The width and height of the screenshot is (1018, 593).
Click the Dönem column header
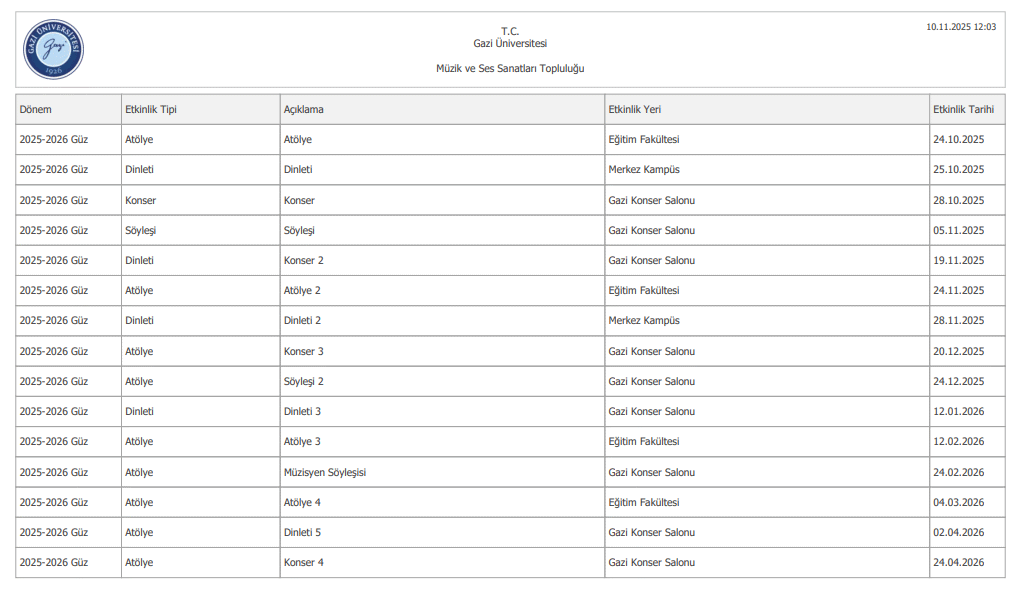coord(36,109)
